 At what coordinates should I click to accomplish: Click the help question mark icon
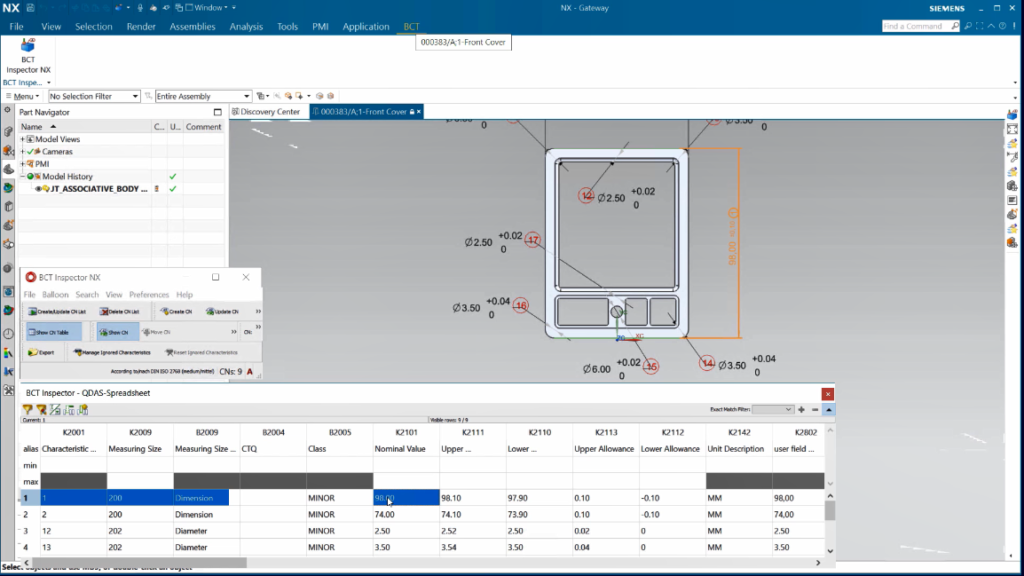pyautogui.click(x=1002, y=26)
